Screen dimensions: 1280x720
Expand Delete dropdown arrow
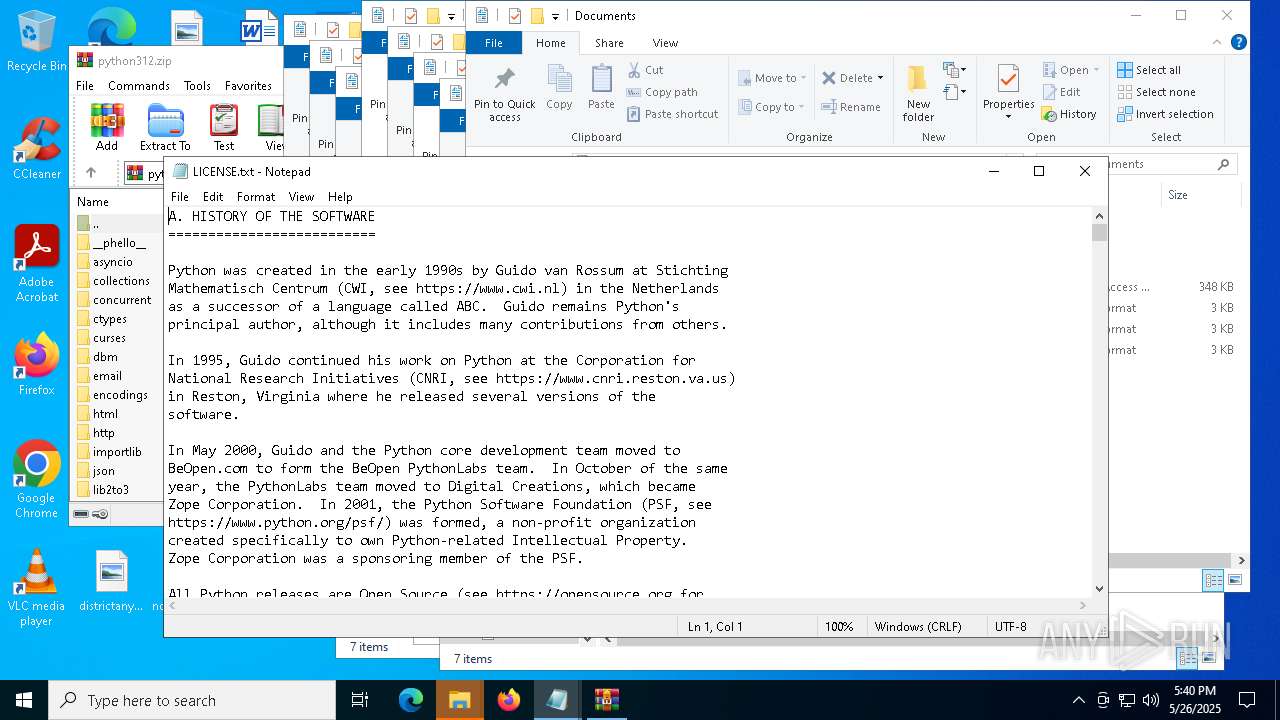(x=880, y=78)
